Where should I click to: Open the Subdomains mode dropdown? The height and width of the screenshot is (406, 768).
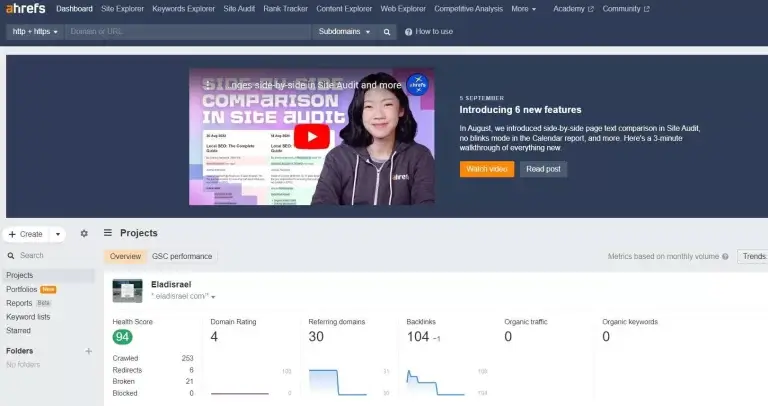(344, 31)
